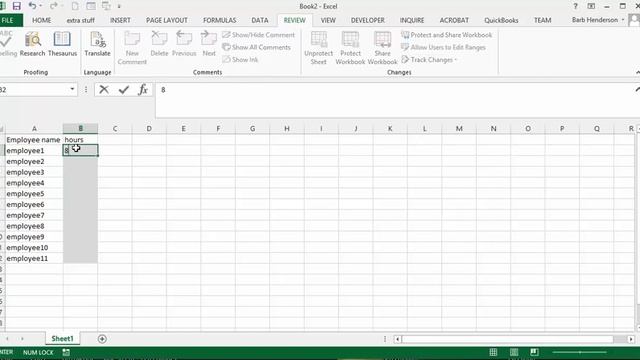Switch to the FORMULAS tab
Viewport: 640px width, 360px height.
[220, 20]
